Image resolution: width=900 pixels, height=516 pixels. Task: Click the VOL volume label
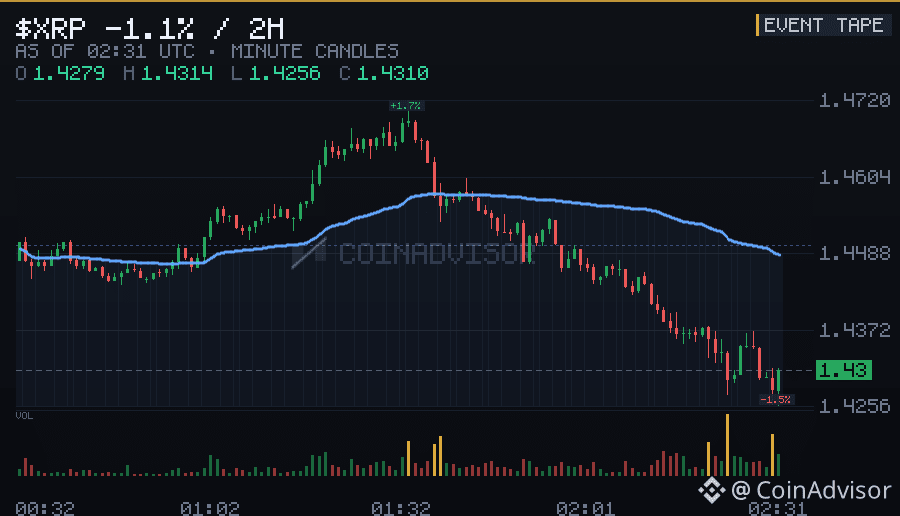pyautogui.click(x=24, y=416)
